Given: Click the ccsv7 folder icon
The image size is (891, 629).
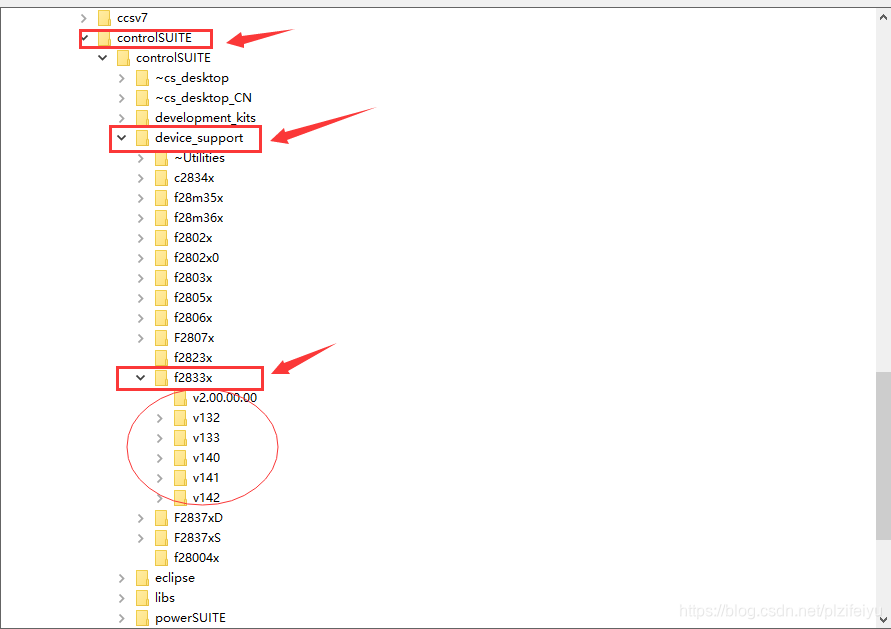Looking at the screenshot, I should point(105,18).
